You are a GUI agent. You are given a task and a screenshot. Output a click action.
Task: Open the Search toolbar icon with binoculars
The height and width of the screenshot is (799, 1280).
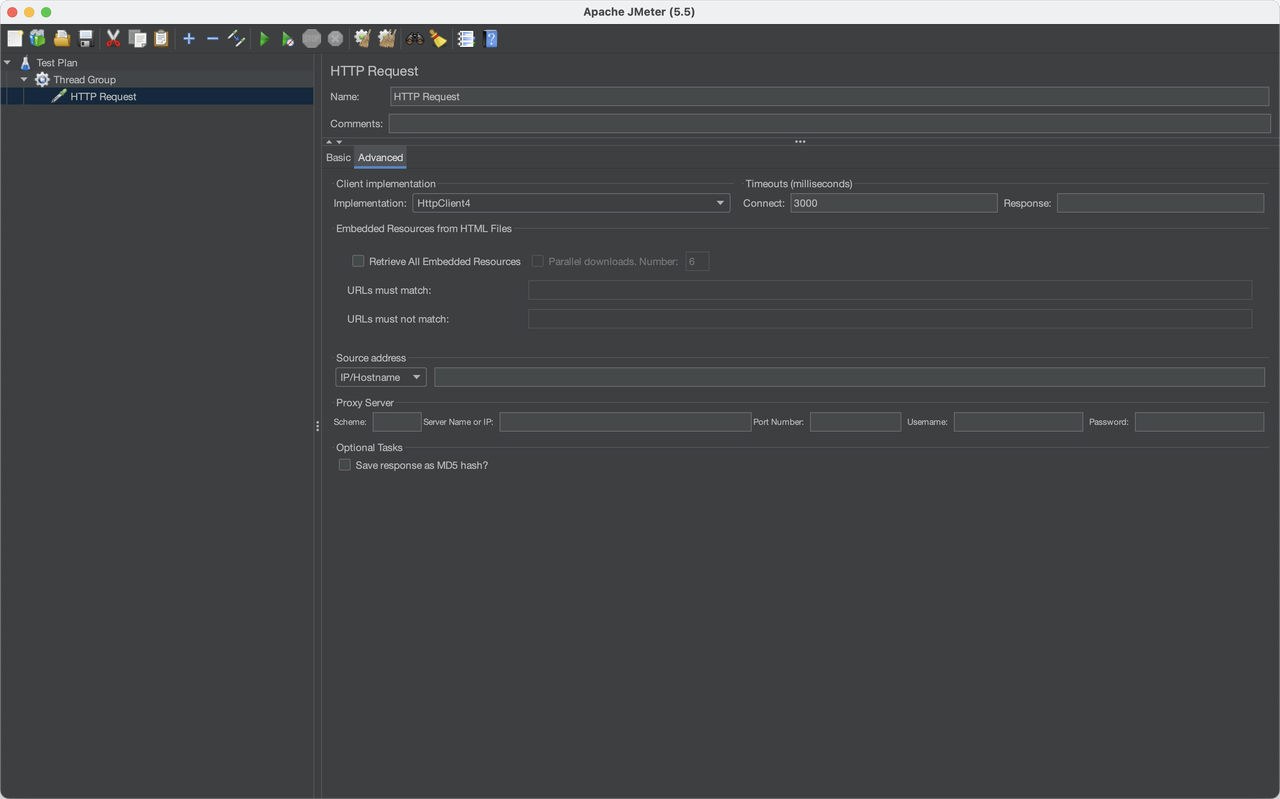tap(413, 38)
